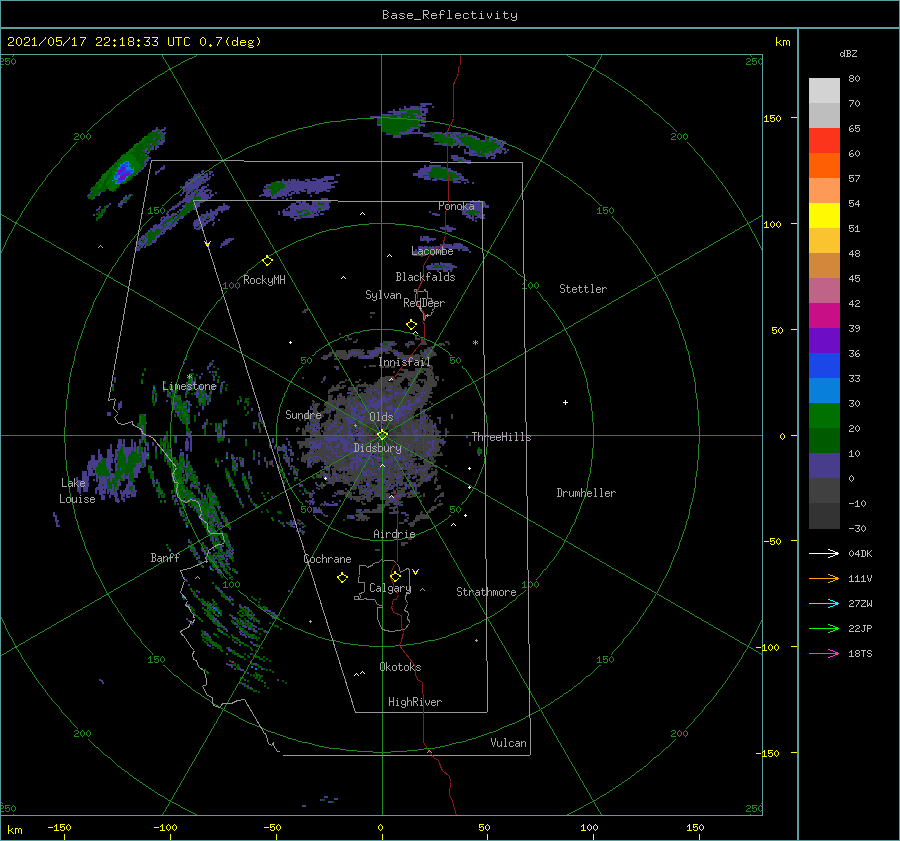Click the -150 tick on bottom axis
Viewport: 900px width, 841px height.
click(x=59, y=828)
